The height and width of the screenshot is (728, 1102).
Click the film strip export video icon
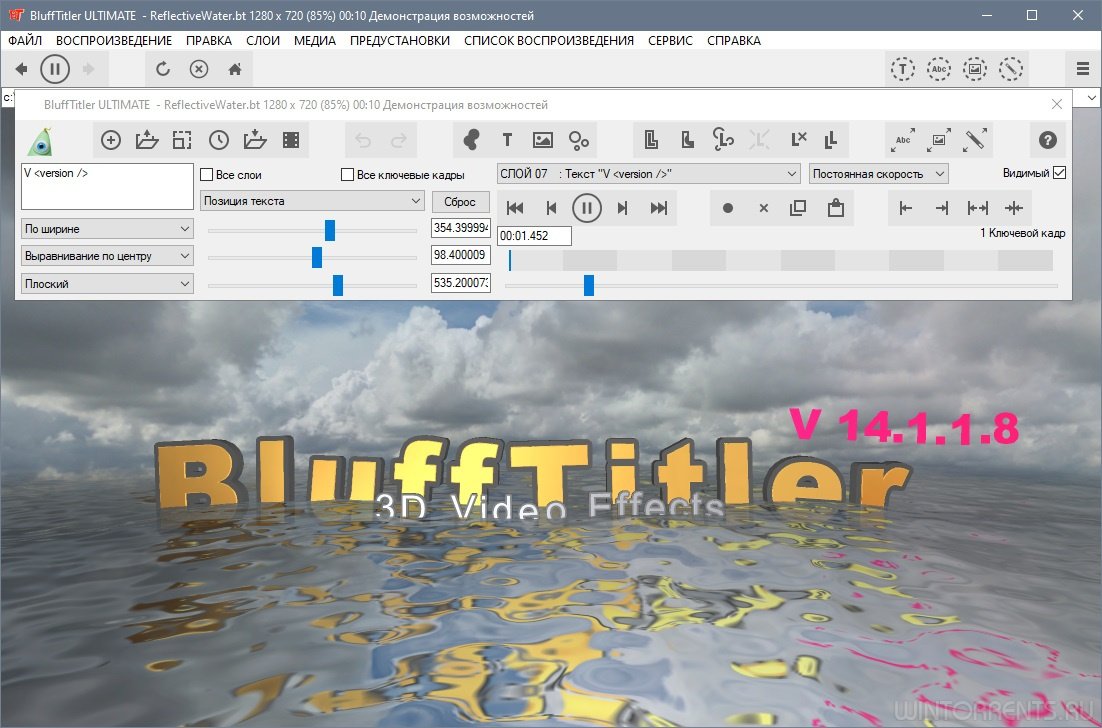(x=291, y=140)
